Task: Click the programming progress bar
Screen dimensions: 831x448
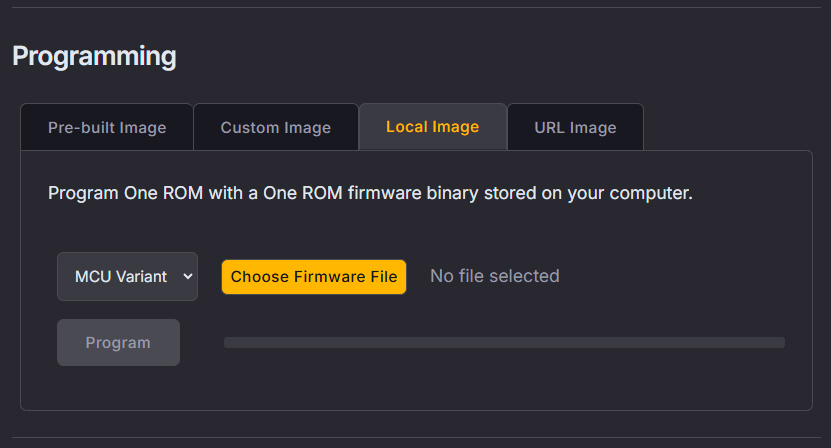Action: [504, 342]
